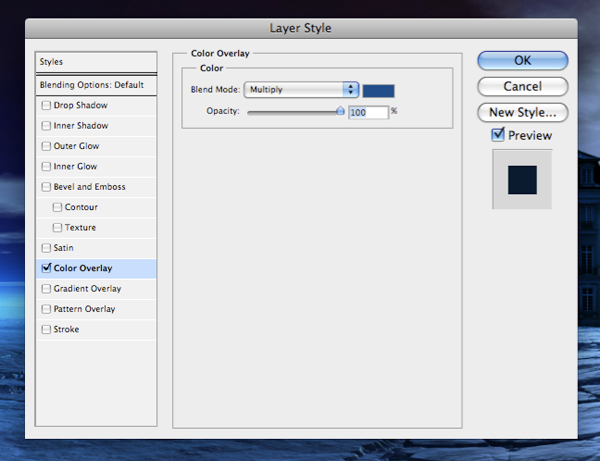This screenshot has height=461, width=600.
Task: Select the Stroke label row
Action: tap(96, 329)
